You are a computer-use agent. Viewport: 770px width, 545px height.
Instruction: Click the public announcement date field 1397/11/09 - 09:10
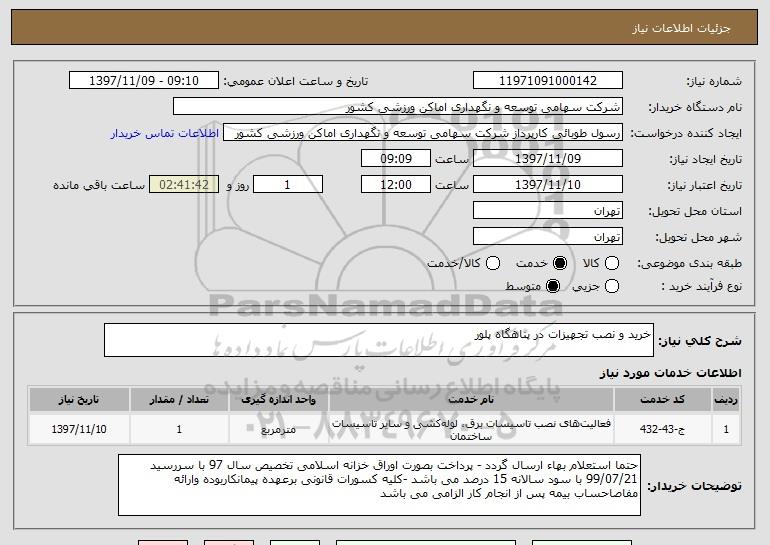point(144,81)
